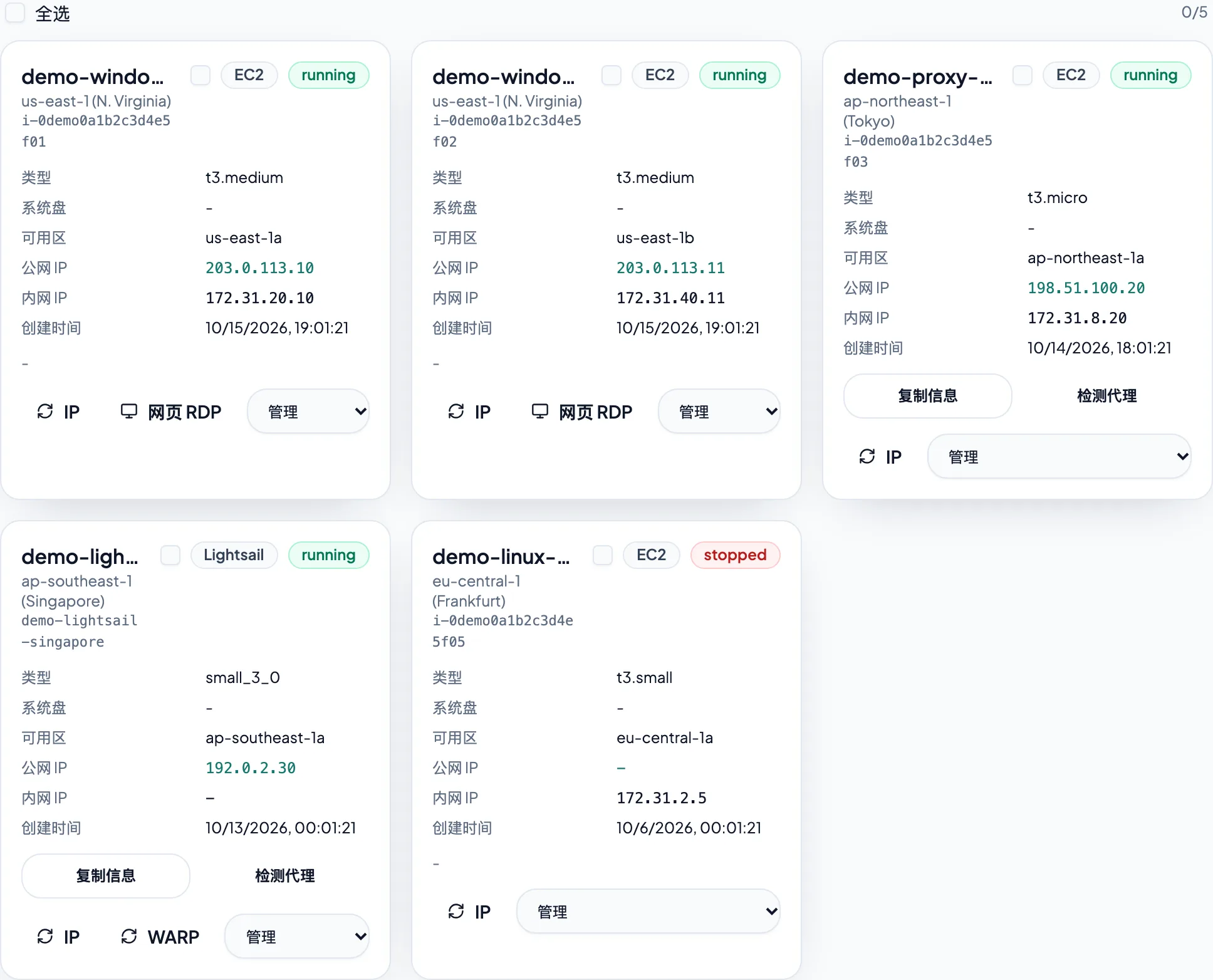Click public IP 203.0.113.11
This screenshot has height=980, width=1213.
coord(670,268)
